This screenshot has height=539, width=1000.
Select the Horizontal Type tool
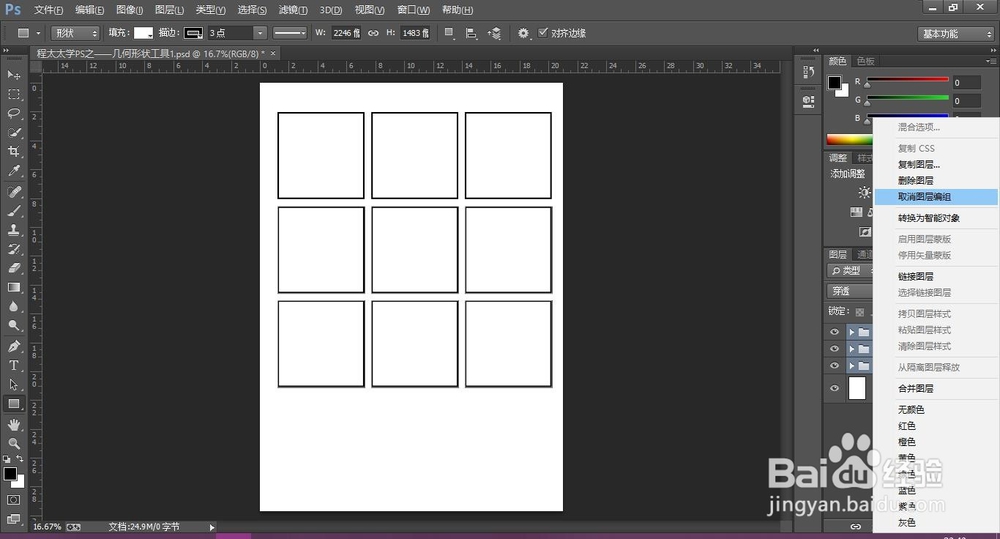click(13, 365)
